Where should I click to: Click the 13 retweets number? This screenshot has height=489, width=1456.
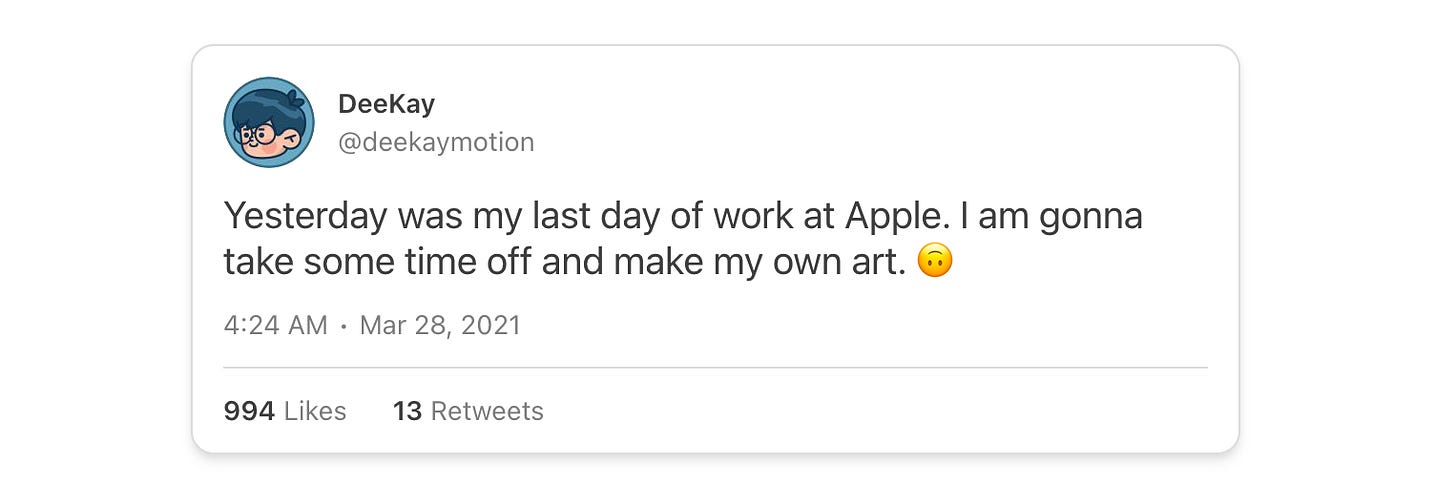[407, 411]
